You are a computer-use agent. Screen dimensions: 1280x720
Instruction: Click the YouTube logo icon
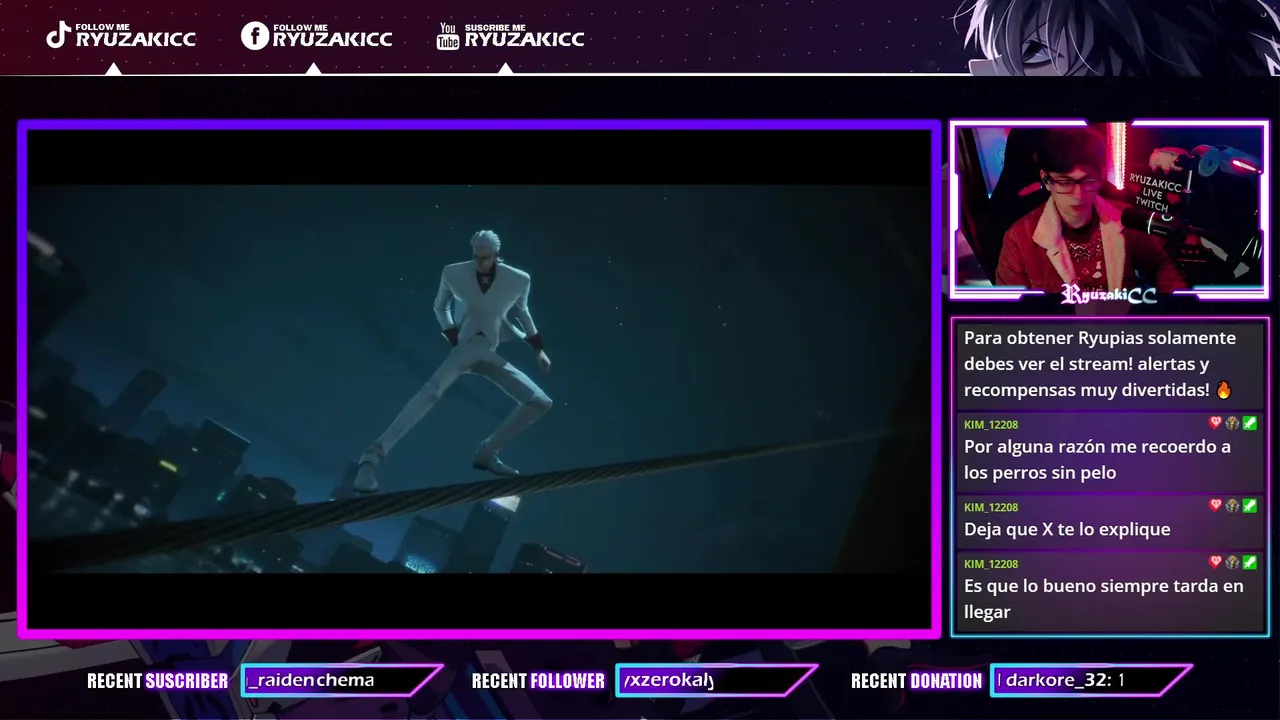click(448, 36)
